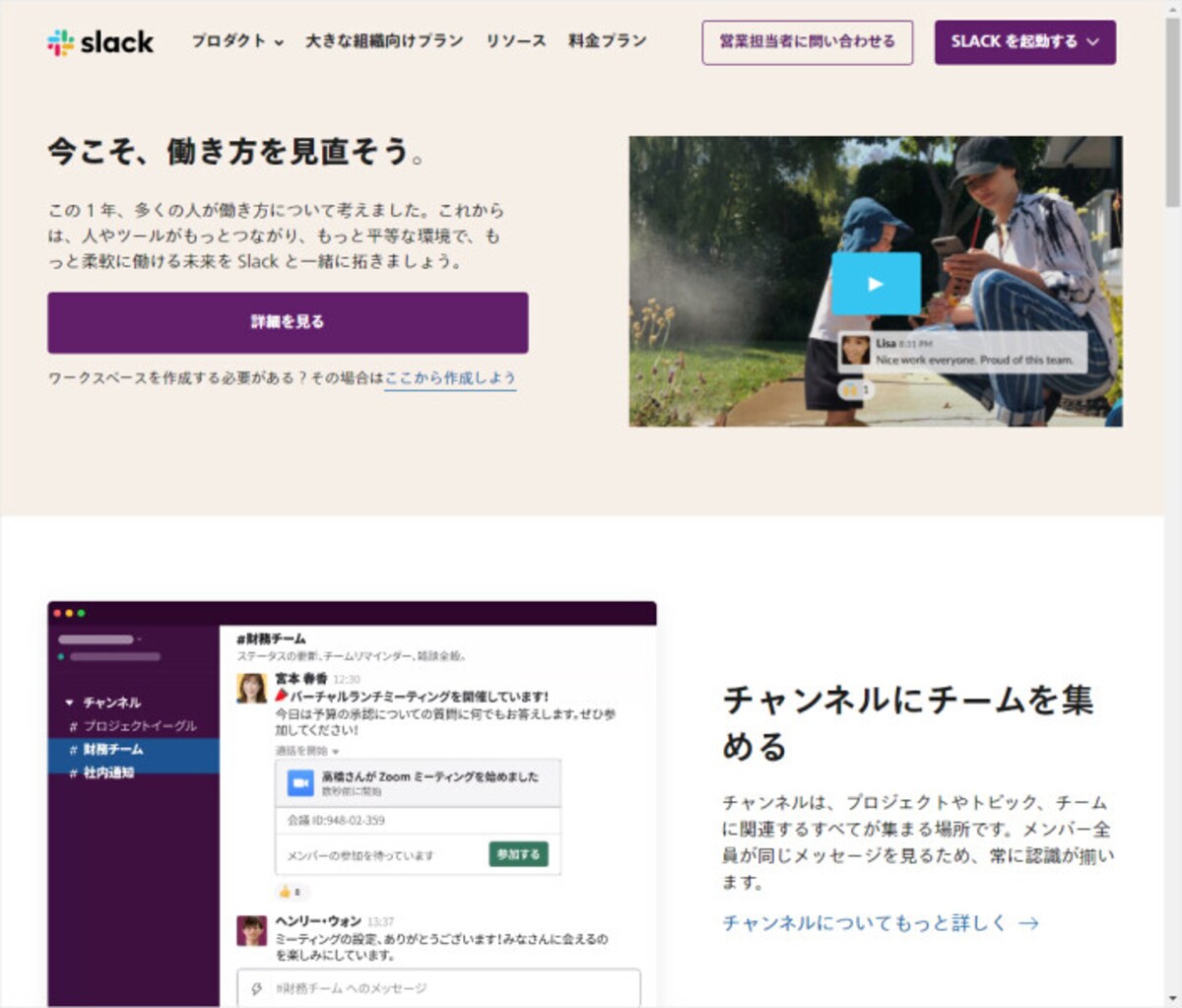Click the チャンネルにチームを集める heading

(907, 722)
